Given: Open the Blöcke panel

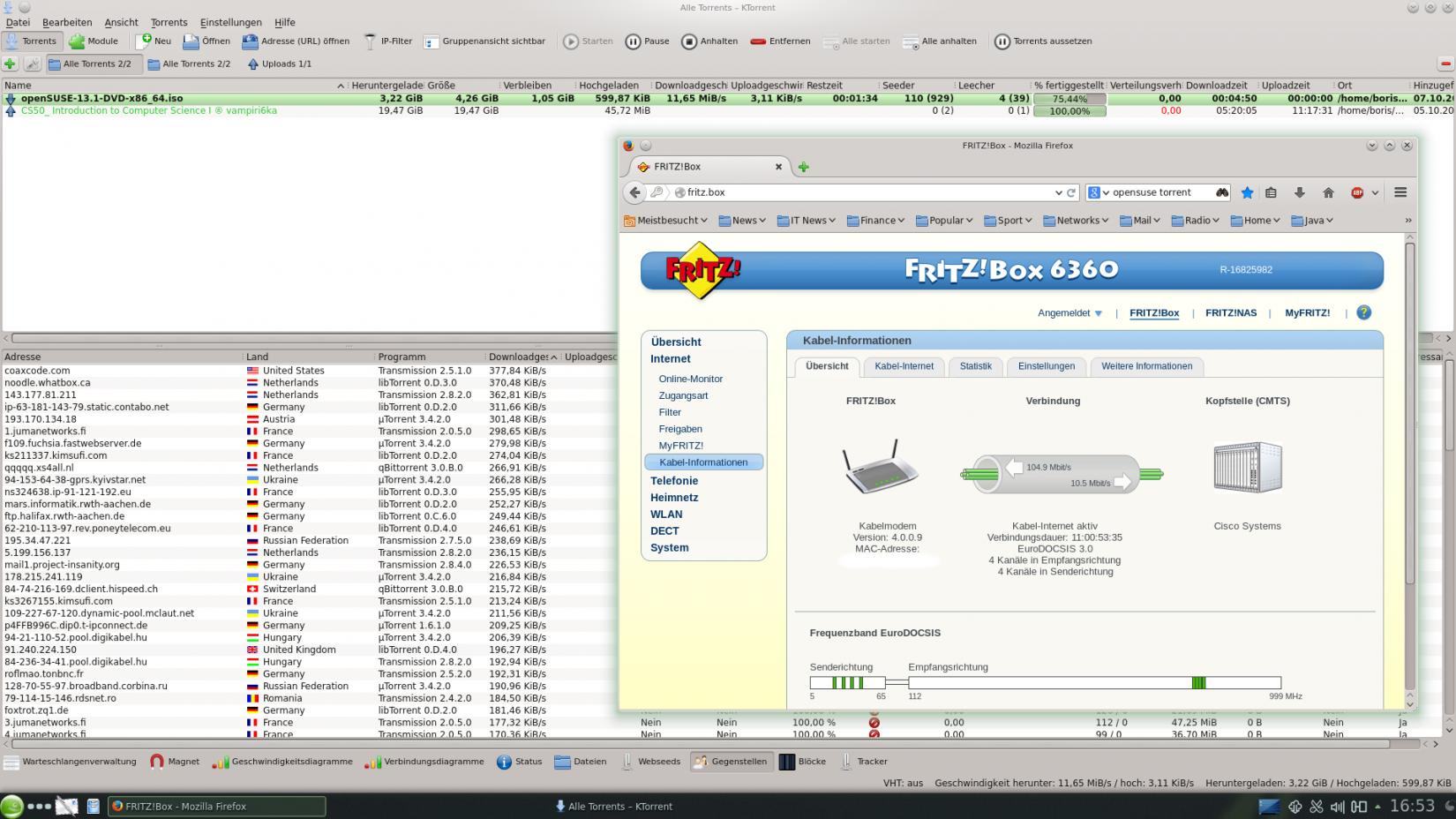Looking at the screenshot, I should (x=803, y=761).
